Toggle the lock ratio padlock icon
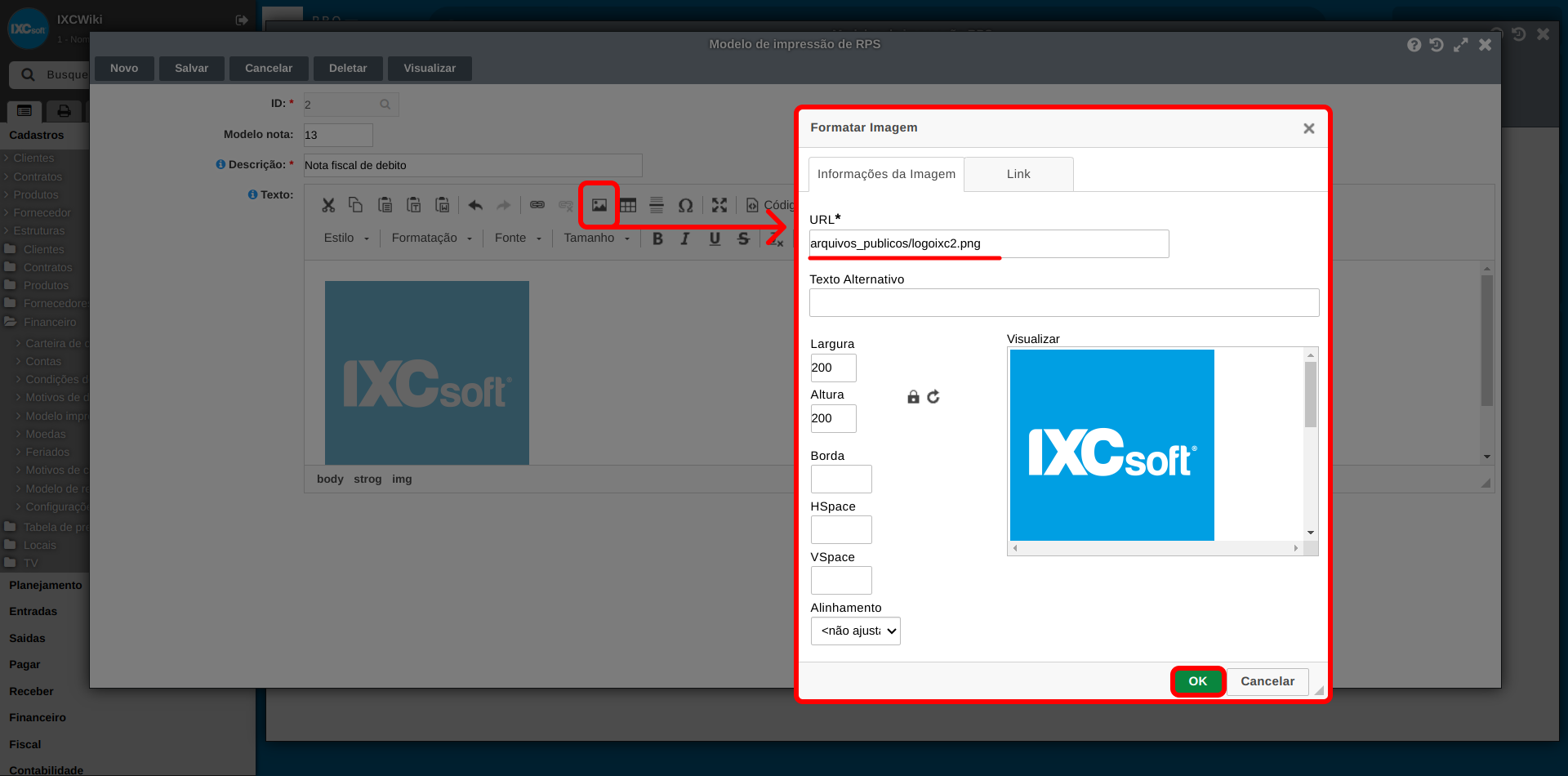The image size is (1568, 776). point(913,397)
